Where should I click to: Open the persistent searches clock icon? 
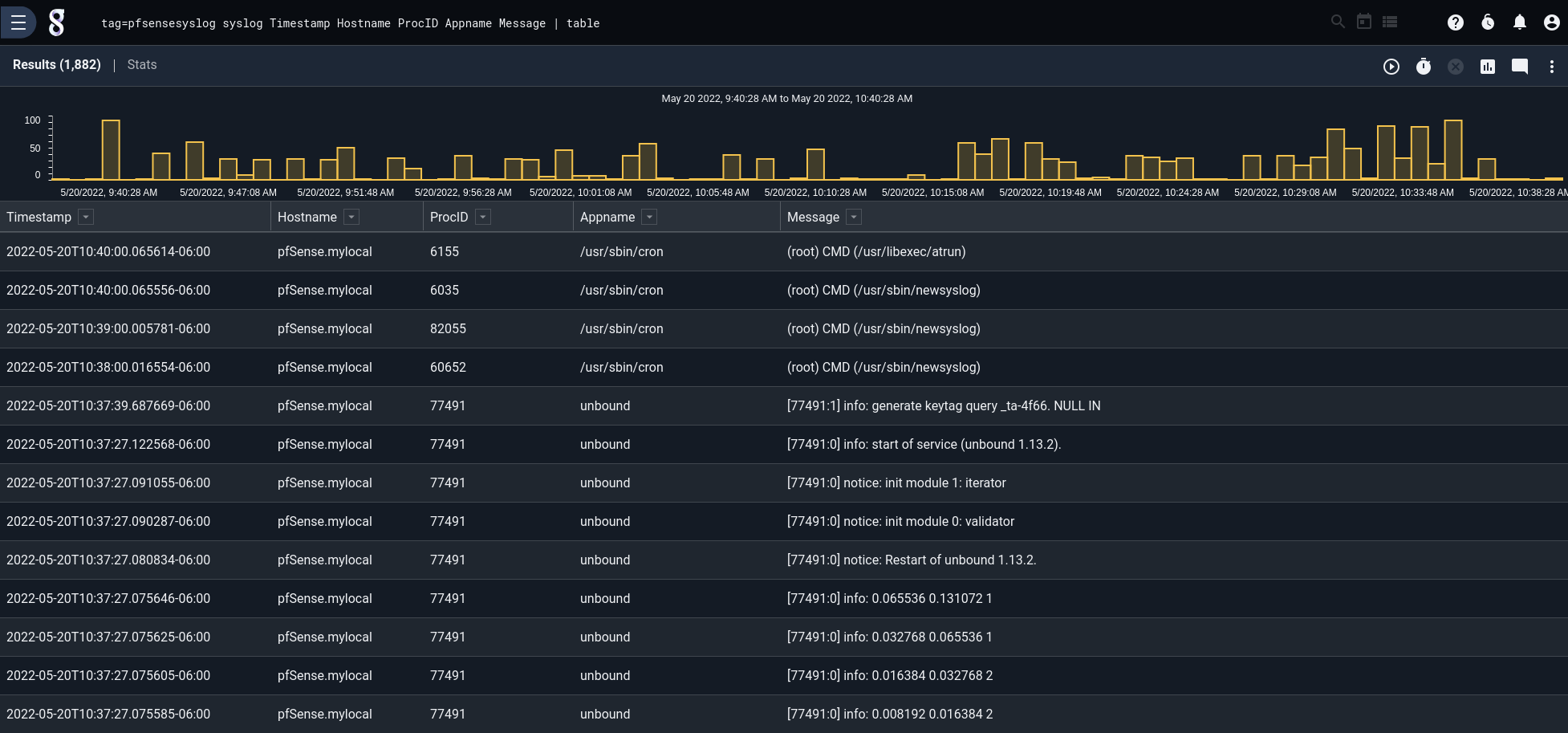coord(1488,22)
